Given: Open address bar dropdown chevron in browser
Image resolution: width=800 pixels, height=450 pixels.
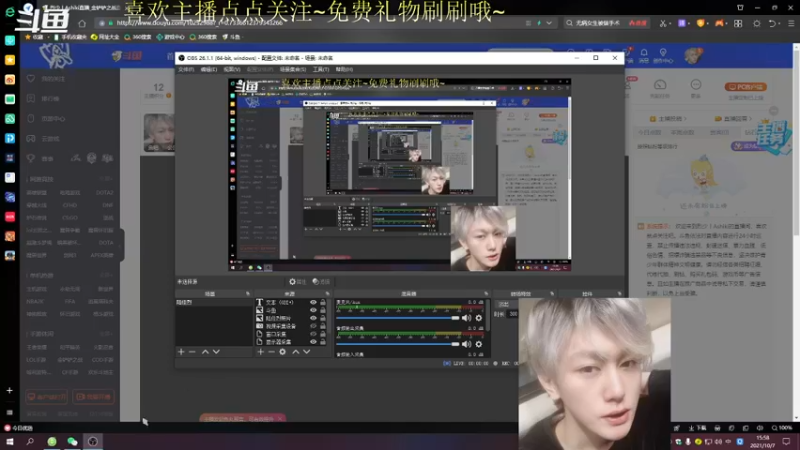Looking at the screenshot, I should coord(549,23).
